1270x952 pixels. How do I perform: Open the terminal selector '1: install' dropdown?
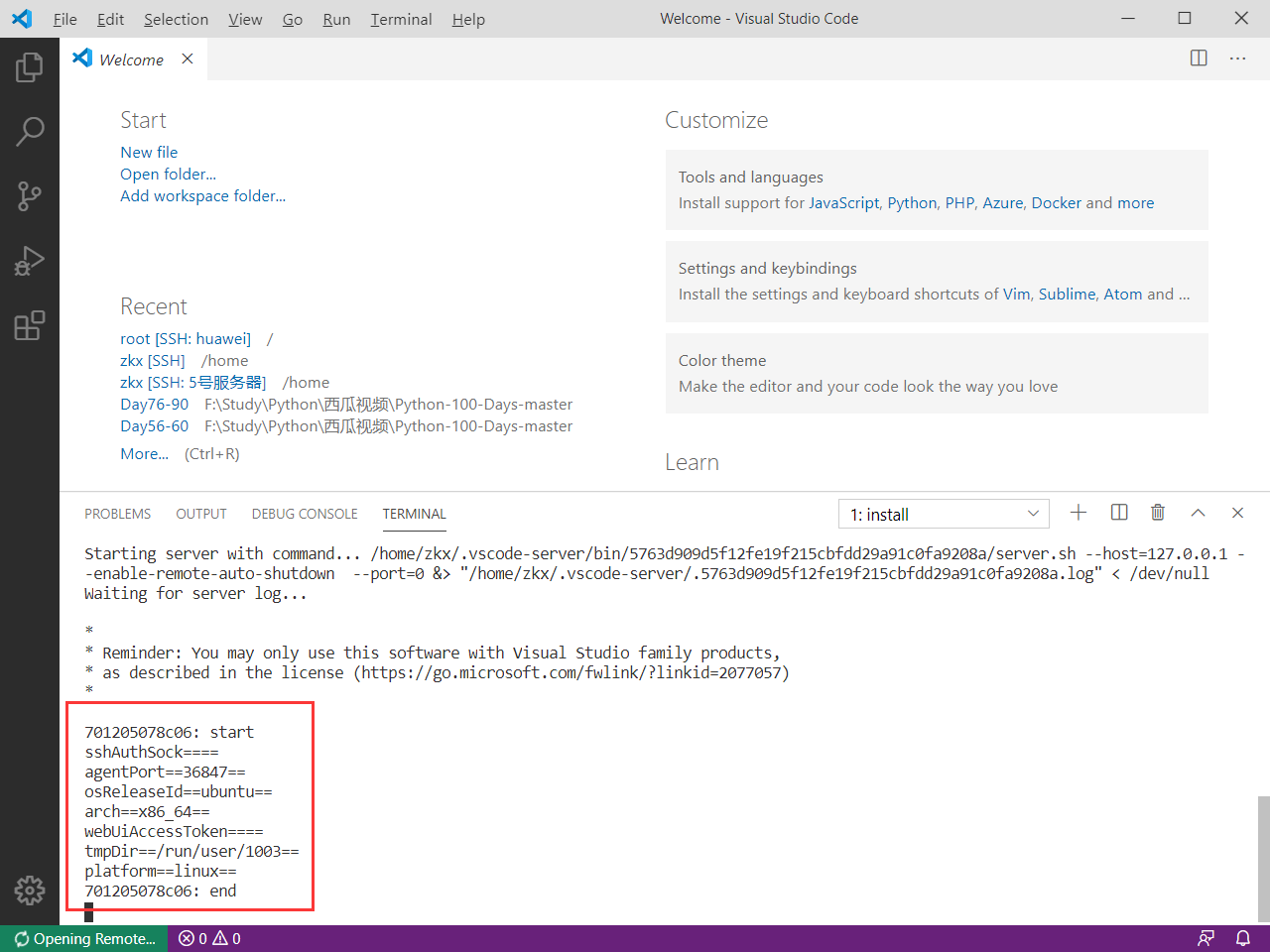tap(944, 514)
